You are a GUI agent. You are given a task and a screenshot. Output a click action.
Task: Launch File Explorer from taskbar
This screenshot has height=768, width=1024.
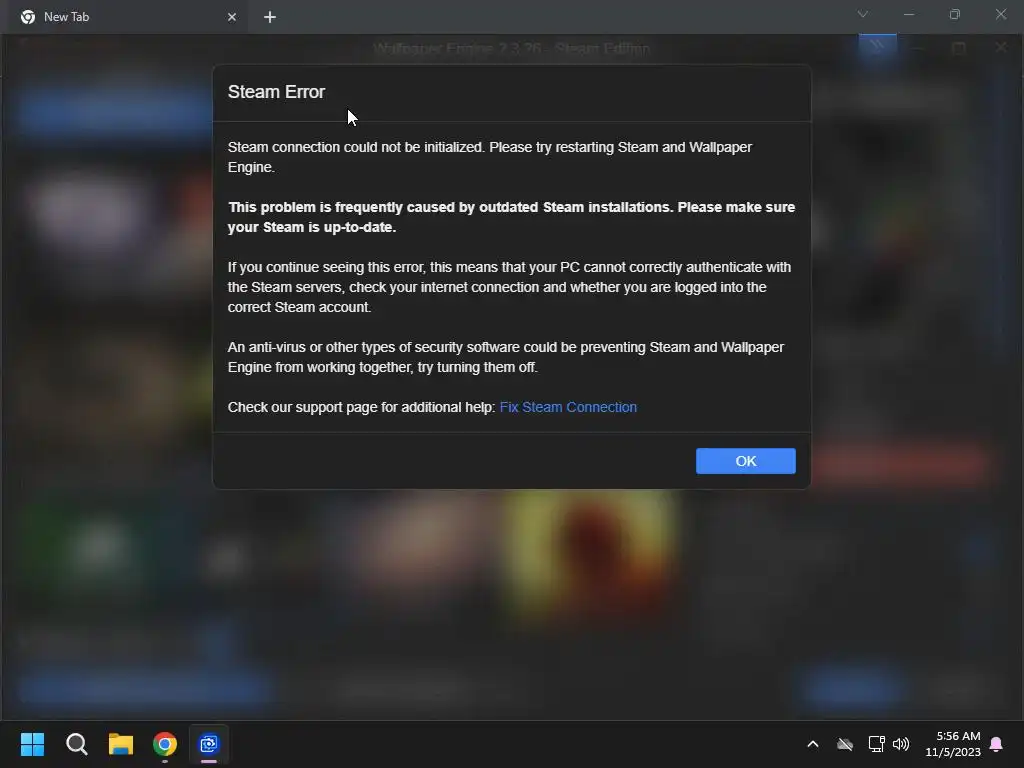[121, 744]
